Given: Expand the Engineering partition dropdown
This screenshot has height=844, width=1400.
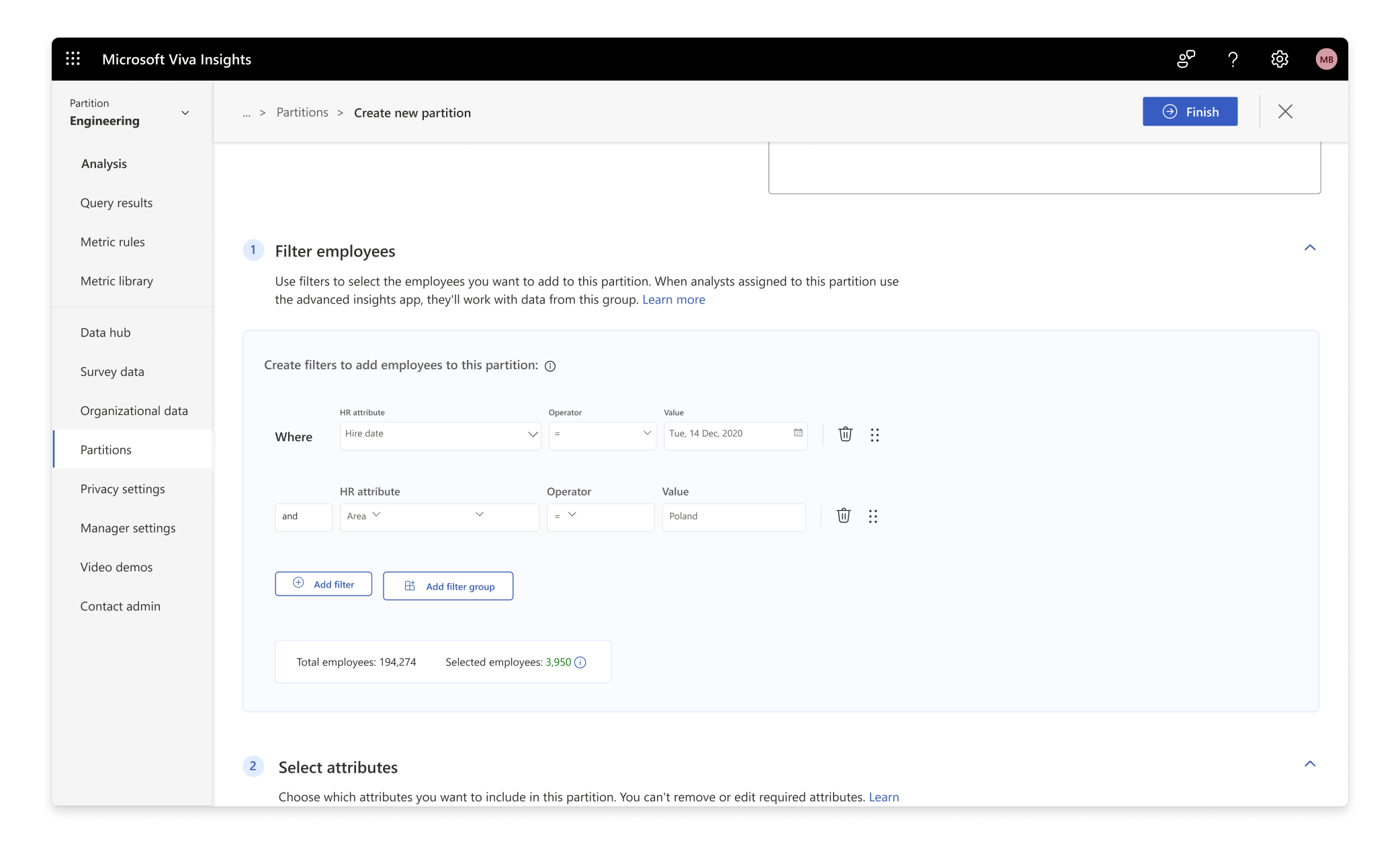Looking at the screenshot, I should [x=185, y=113].
